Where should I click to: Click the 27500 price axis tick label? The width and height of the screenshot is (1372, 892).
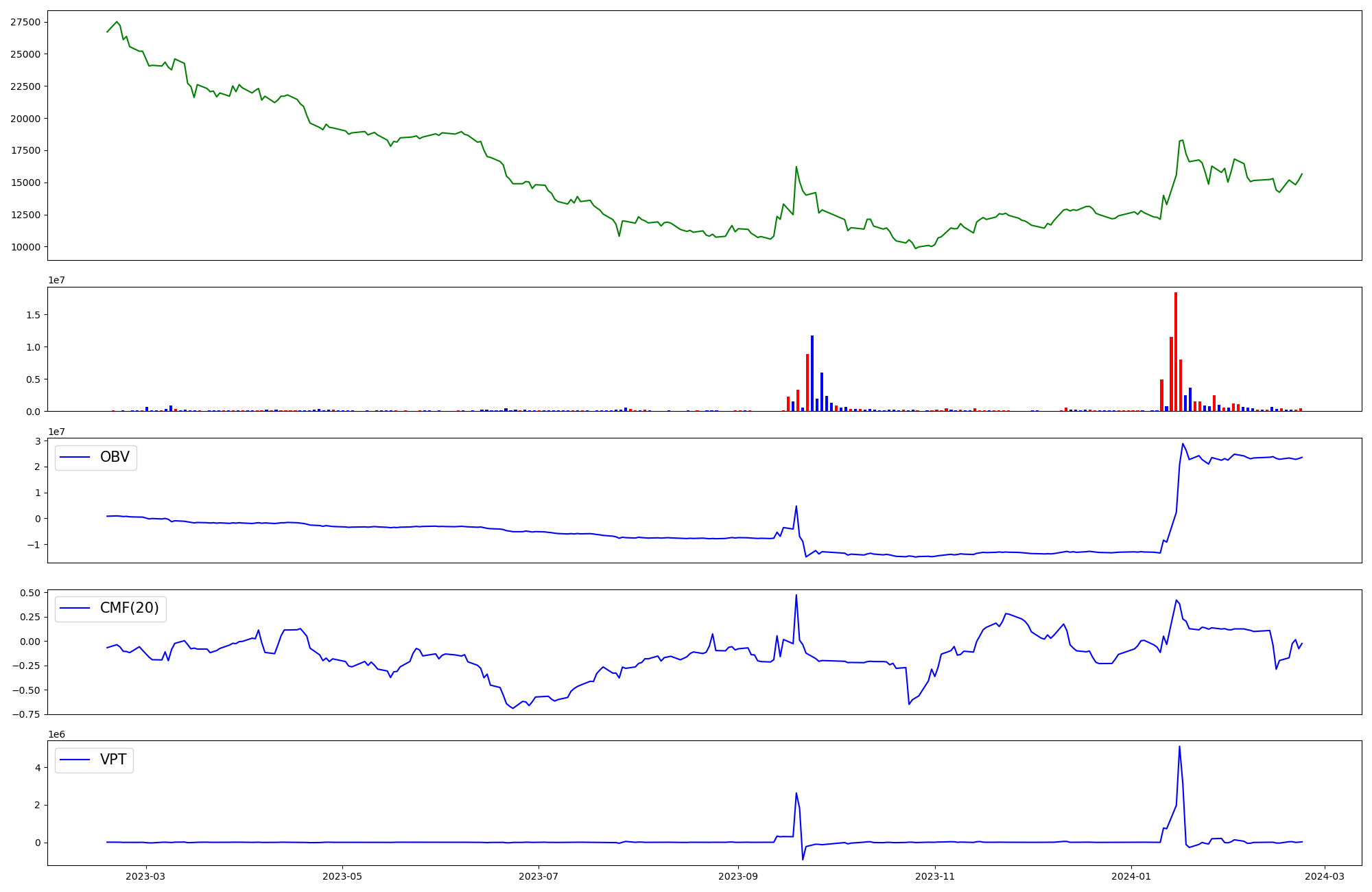25,22
